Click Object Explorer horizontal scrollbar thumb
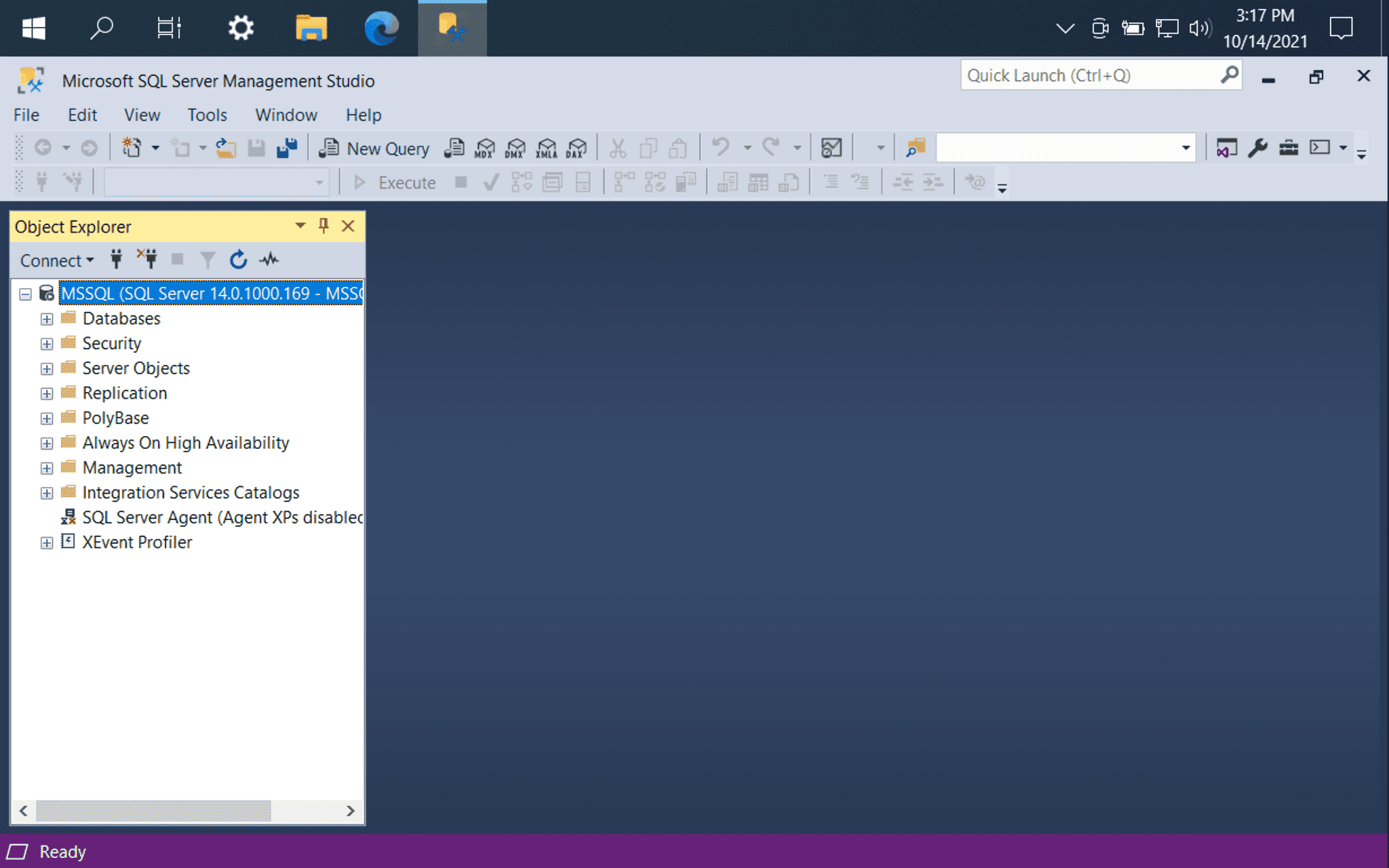The image size is (1389, 868). point(153,811)
